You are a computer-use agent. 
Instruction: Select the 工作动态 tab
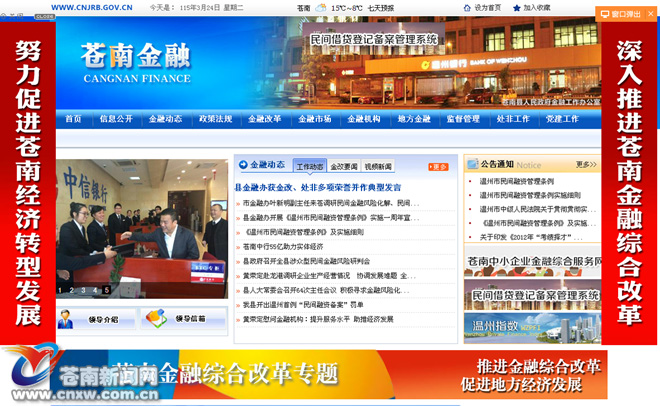310,166
